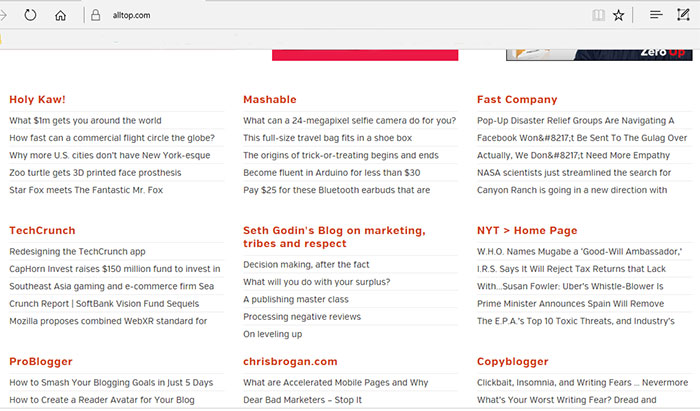Add page to favorites star icon
Image resolution: width=700 pixels, height=411 pixels.
tap(618, 16)
